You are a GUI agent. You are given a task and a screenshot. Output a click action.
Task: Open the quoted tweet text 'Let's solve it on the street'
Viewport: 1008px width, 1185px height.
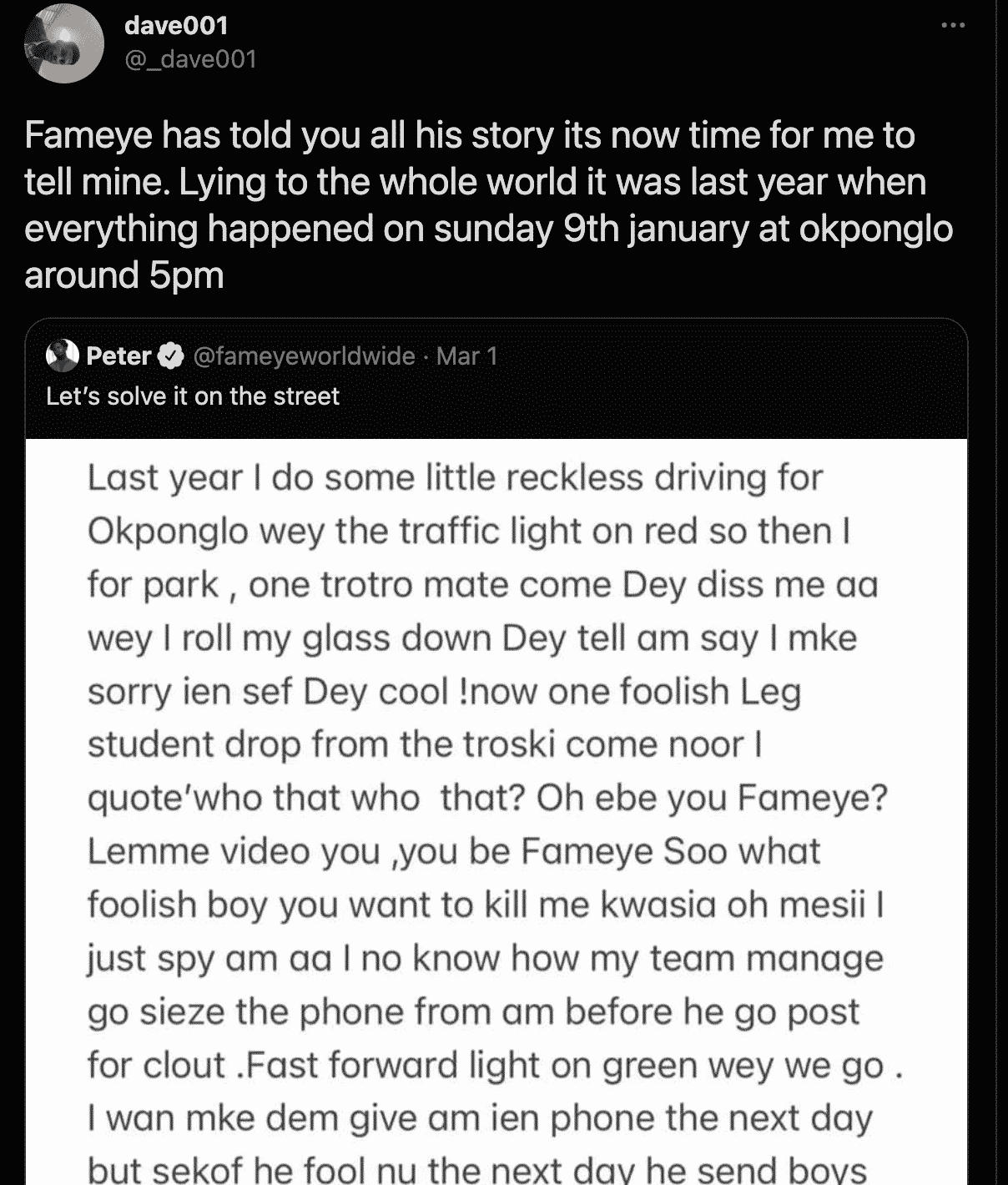193,396
